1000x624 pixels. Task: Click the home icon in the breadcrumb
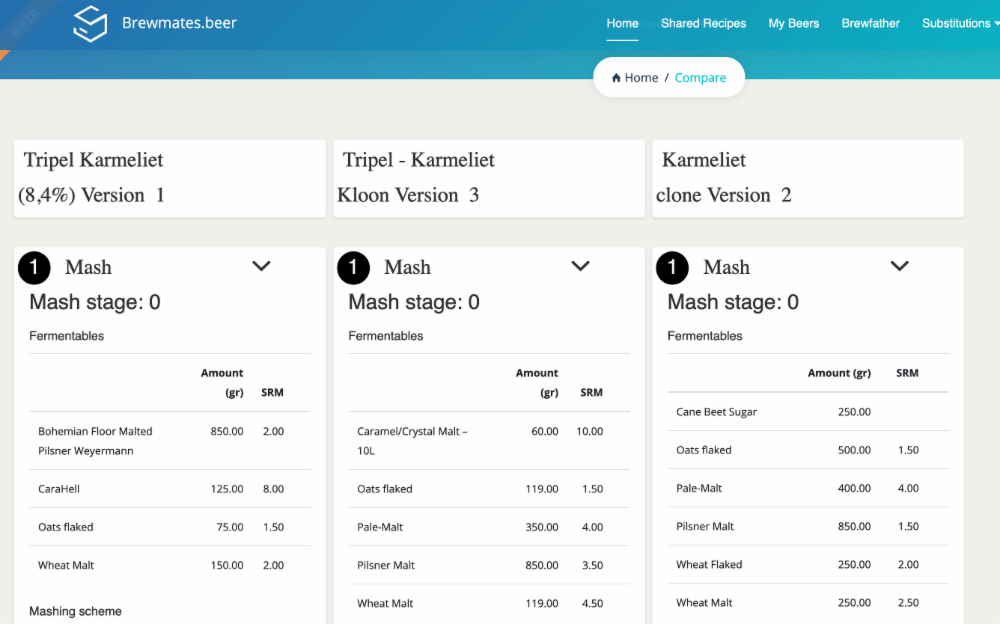(616, 78)
